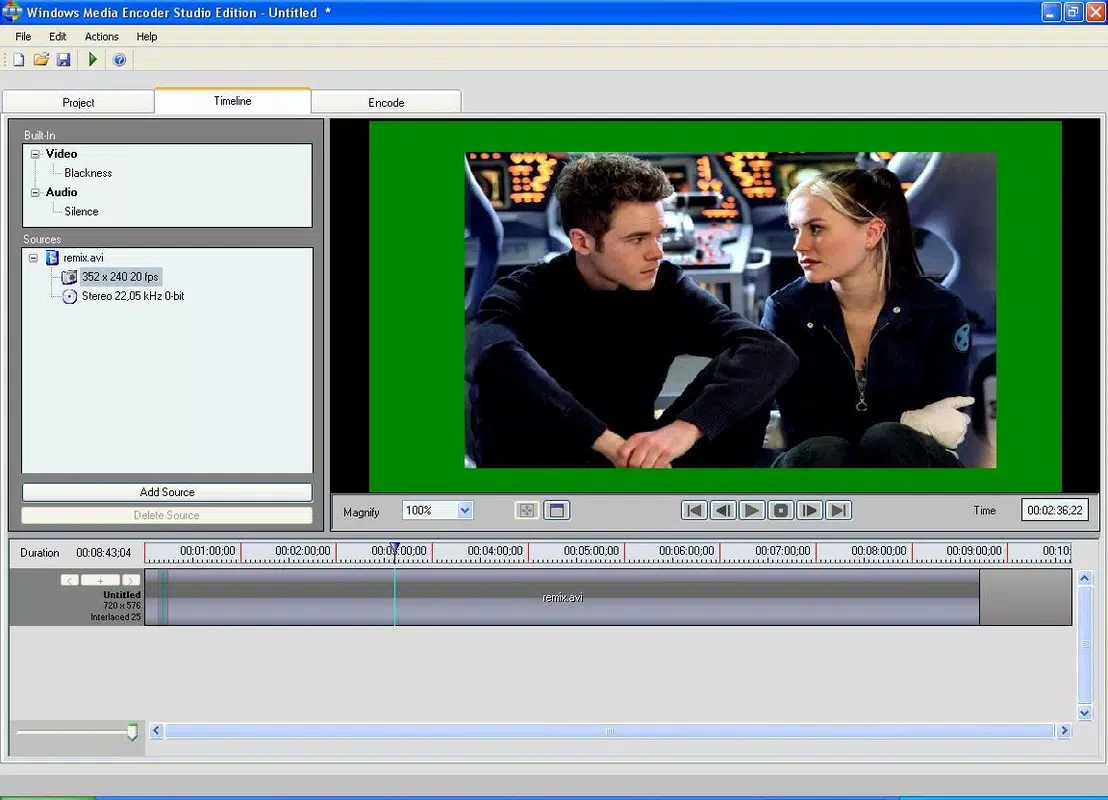Click the timeline vertical scrollbar up arrow
This screenshot has width=1108, height=800.
point(1085,578)
